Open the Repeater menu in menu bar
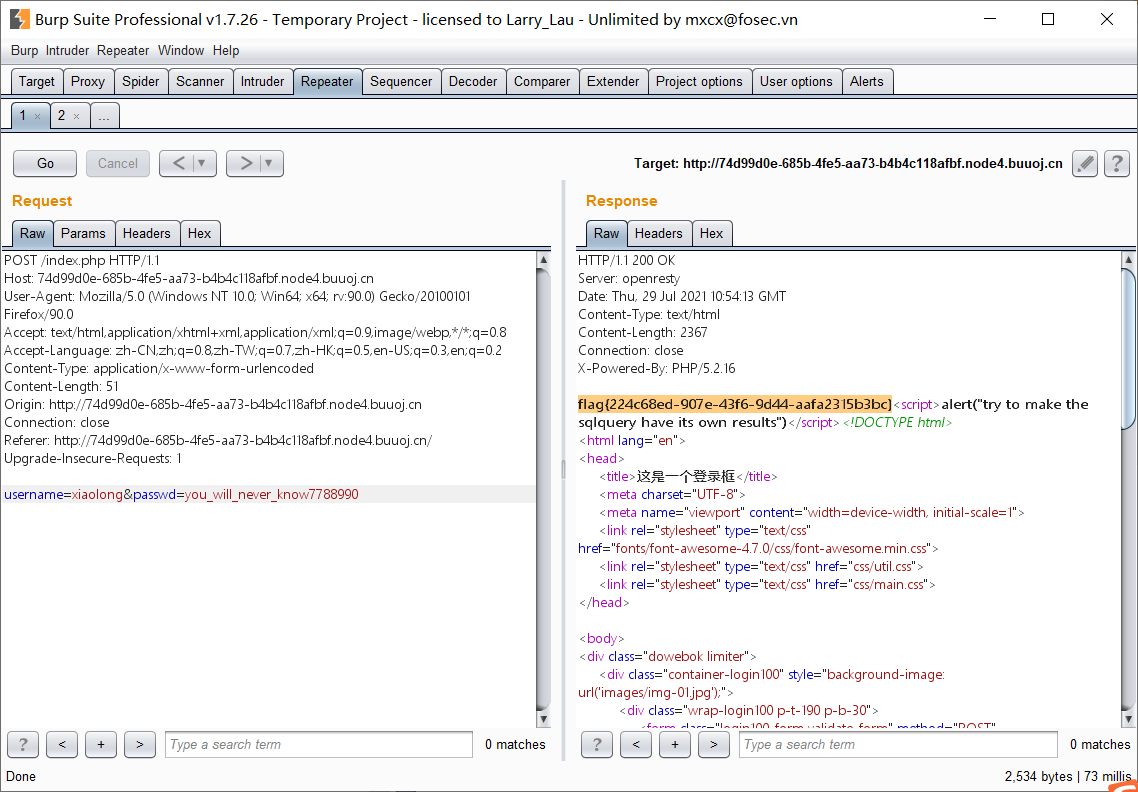 [x=123, y=51]
